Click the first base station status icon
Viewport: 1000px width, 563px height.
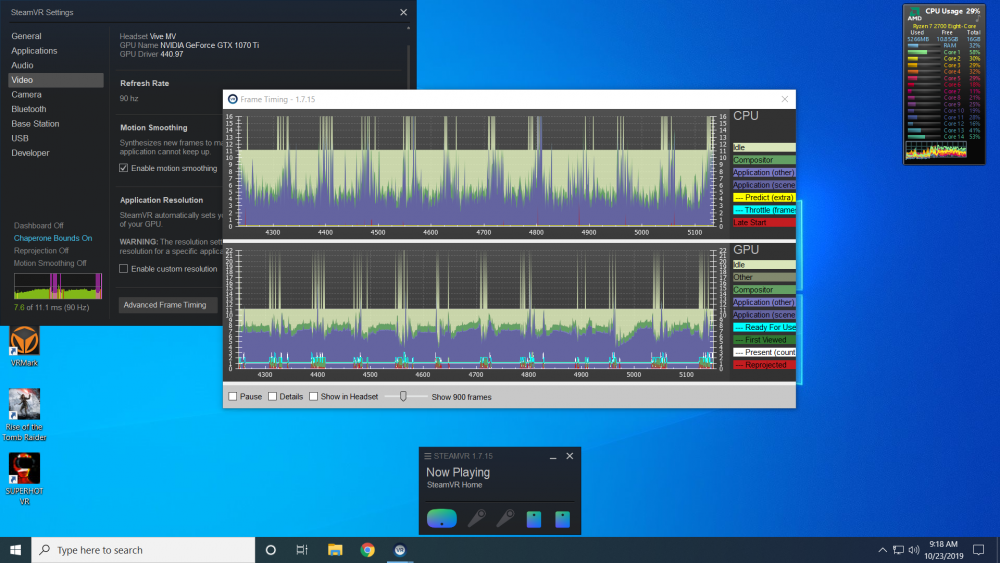534,519
